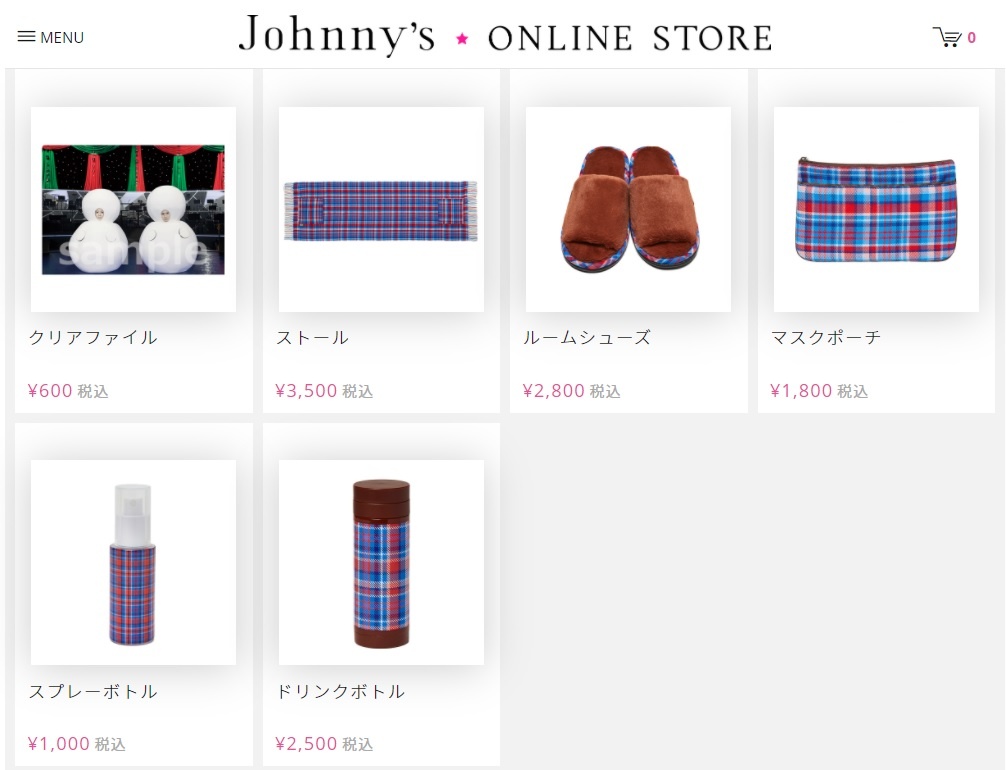Open the plaid drink bottle image
Viewport: 1006px width, 770px height.
(x=381, y=562)
